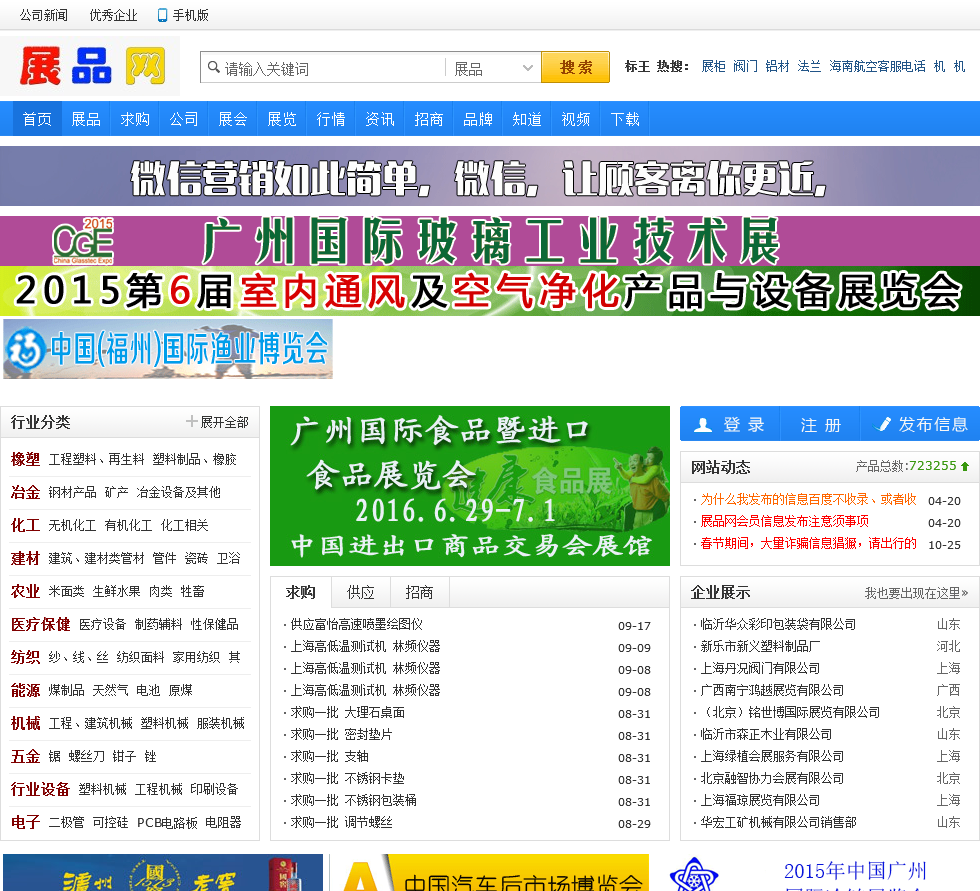Image resolution: width=980 pixels, height=891 pixels.
Task: Click 我也要出现在这里» link
Action: [916, 593]
